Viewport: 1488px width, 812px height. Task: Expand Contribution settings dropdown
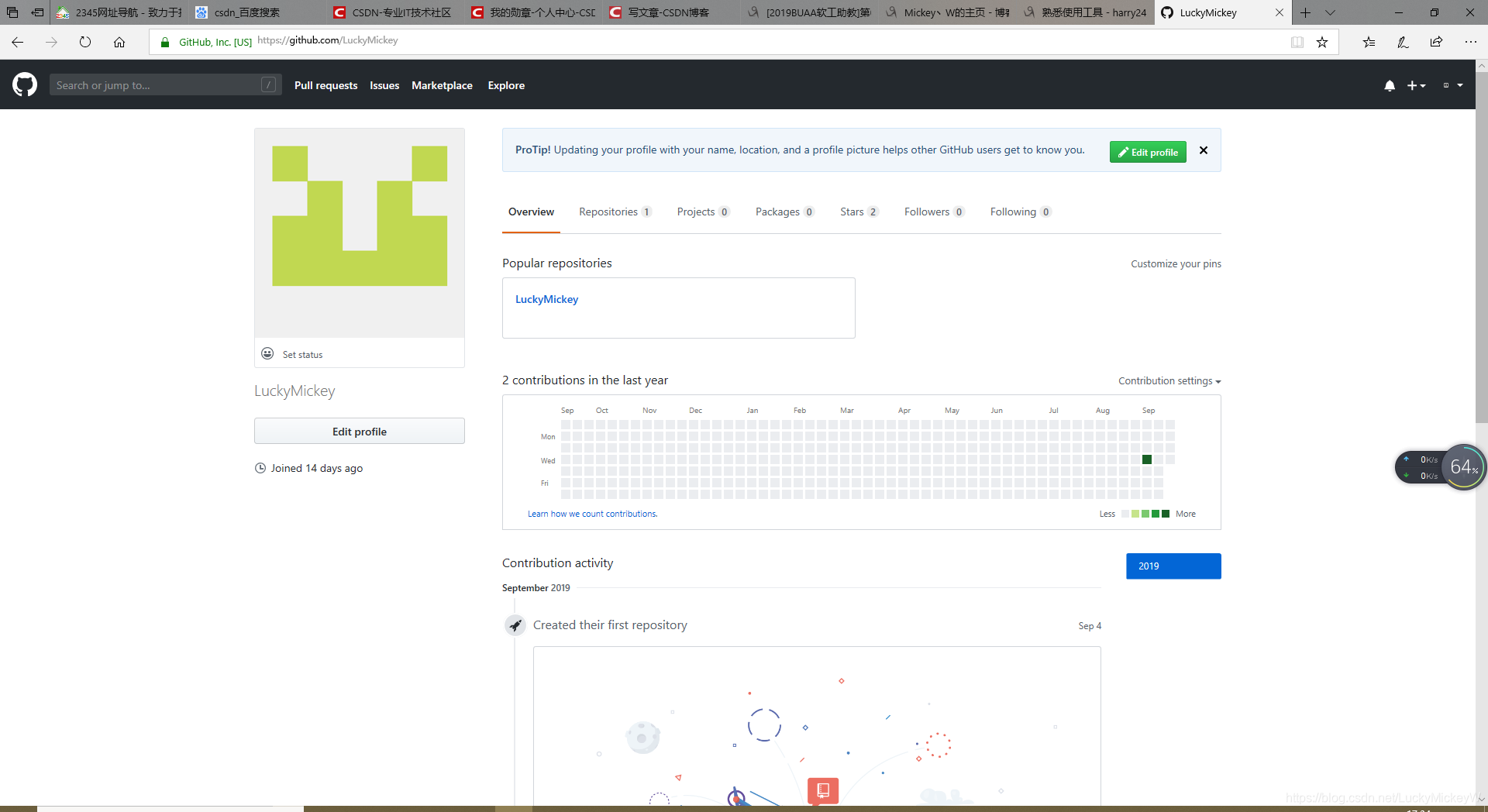(1169, 380)
